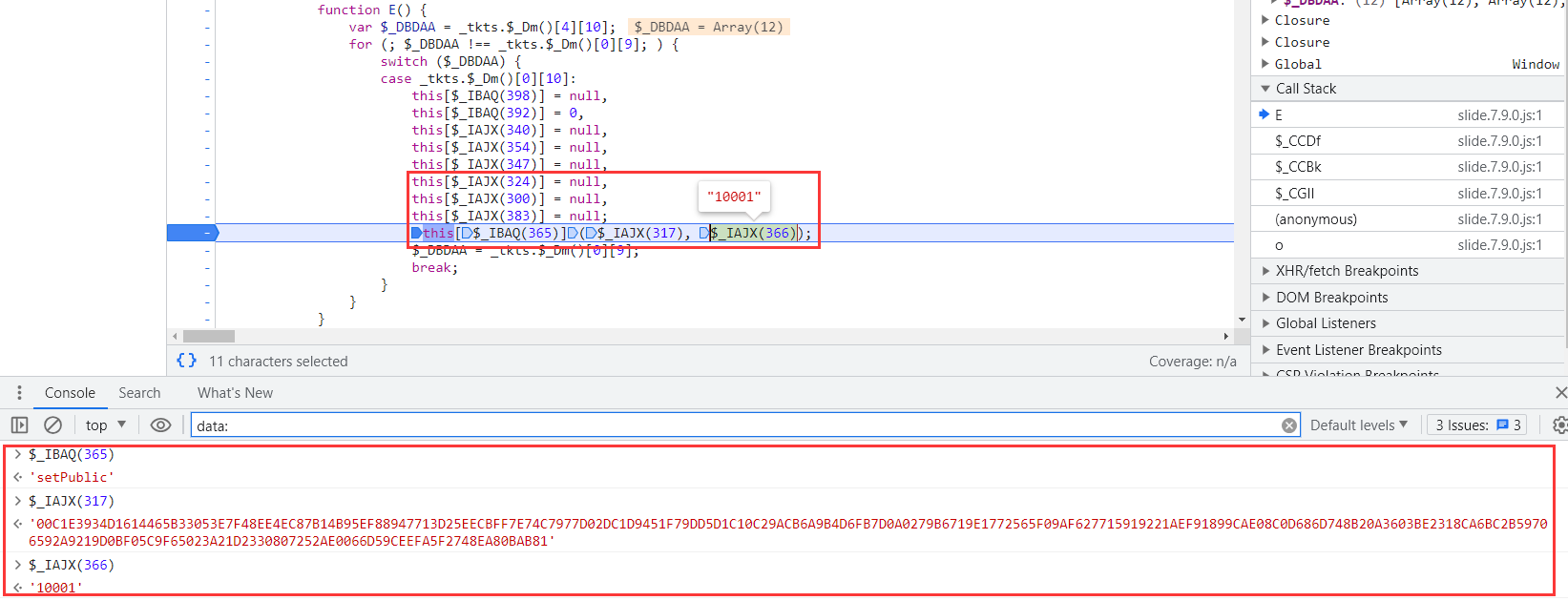Select the $_CCDf call stack frame
This screenshot has width=1568, height=601.
[x=1298, y=141]
